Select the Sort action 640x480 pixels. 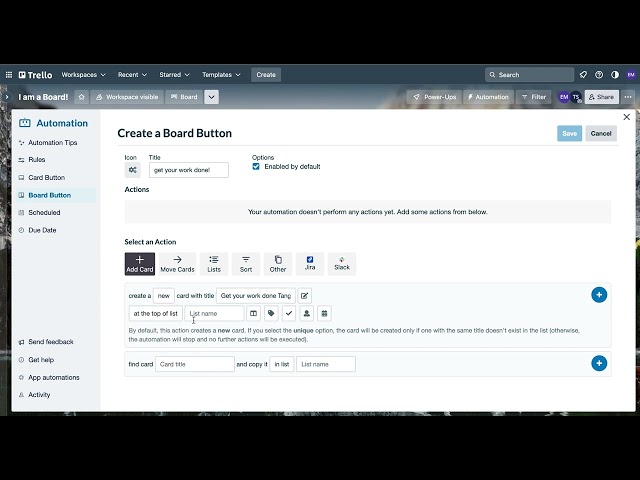(x=246, y=264)
